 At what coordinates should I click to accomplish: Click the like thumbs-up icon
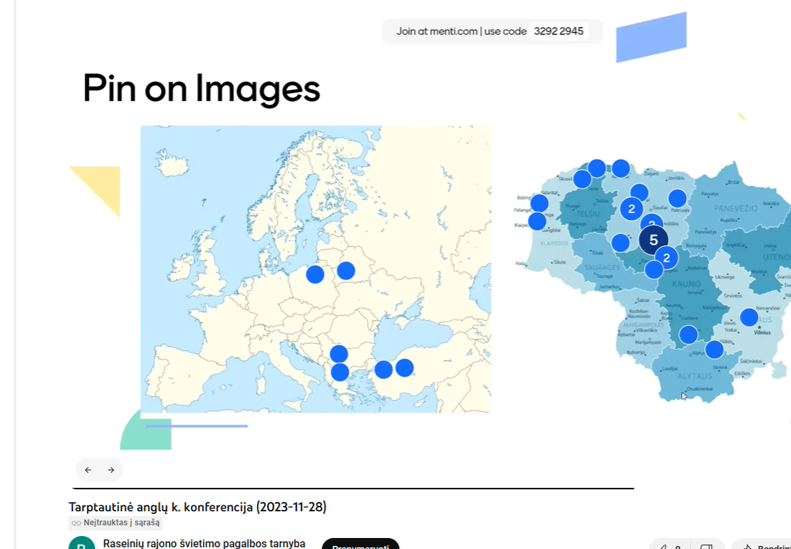pos(662,545)
